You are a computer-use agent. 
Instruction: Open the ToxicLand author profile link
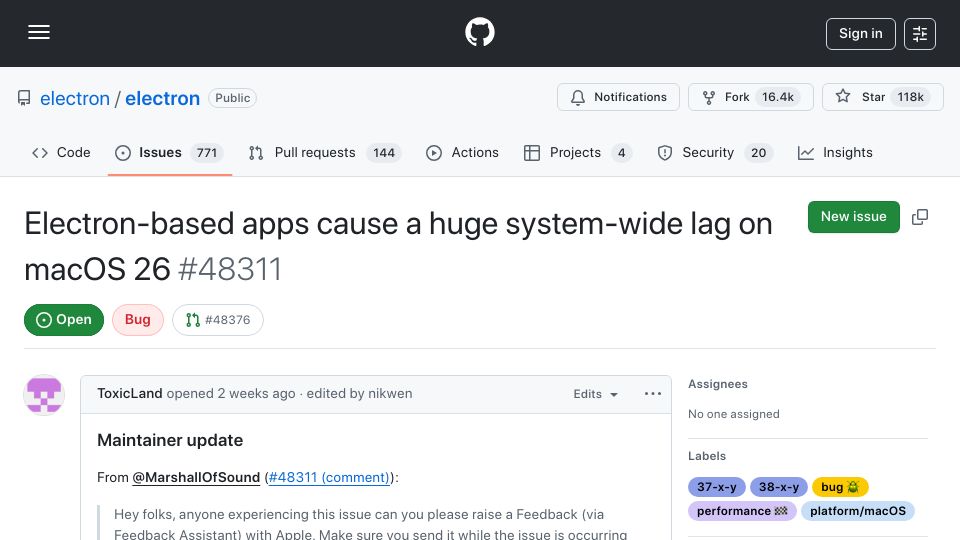(130, 394)
